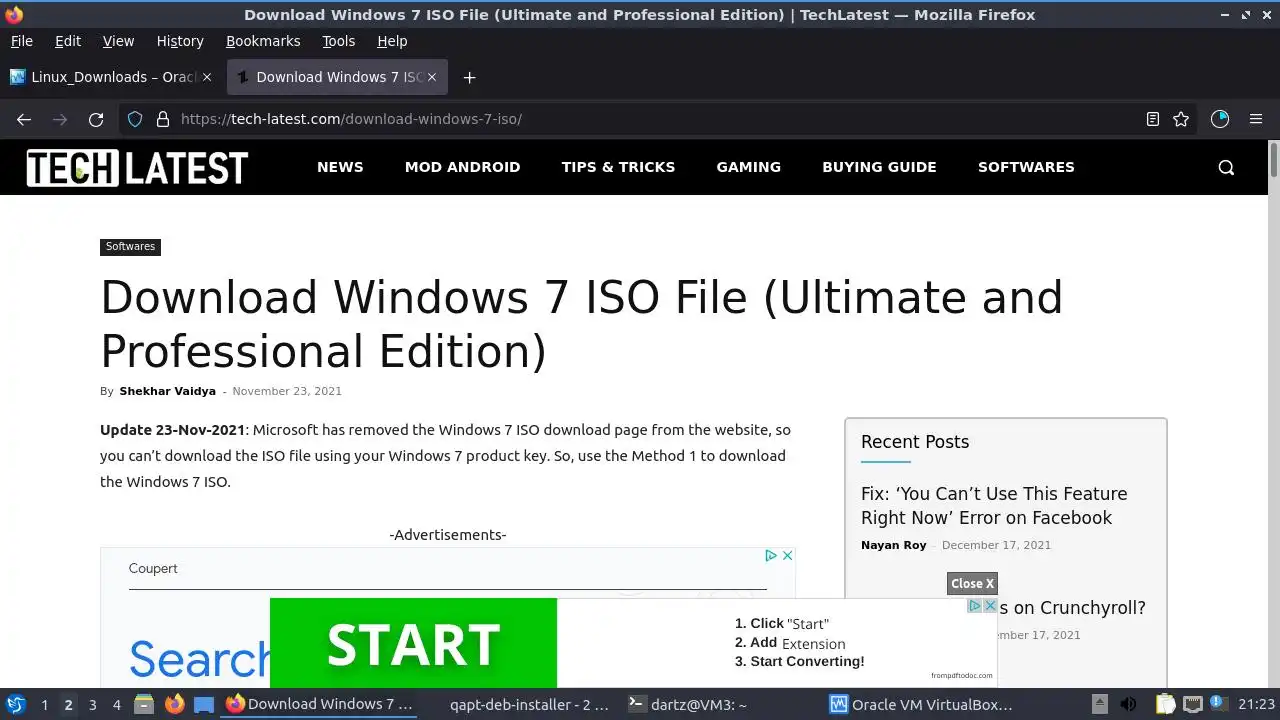Click the article date November 23, 2021

287,391
